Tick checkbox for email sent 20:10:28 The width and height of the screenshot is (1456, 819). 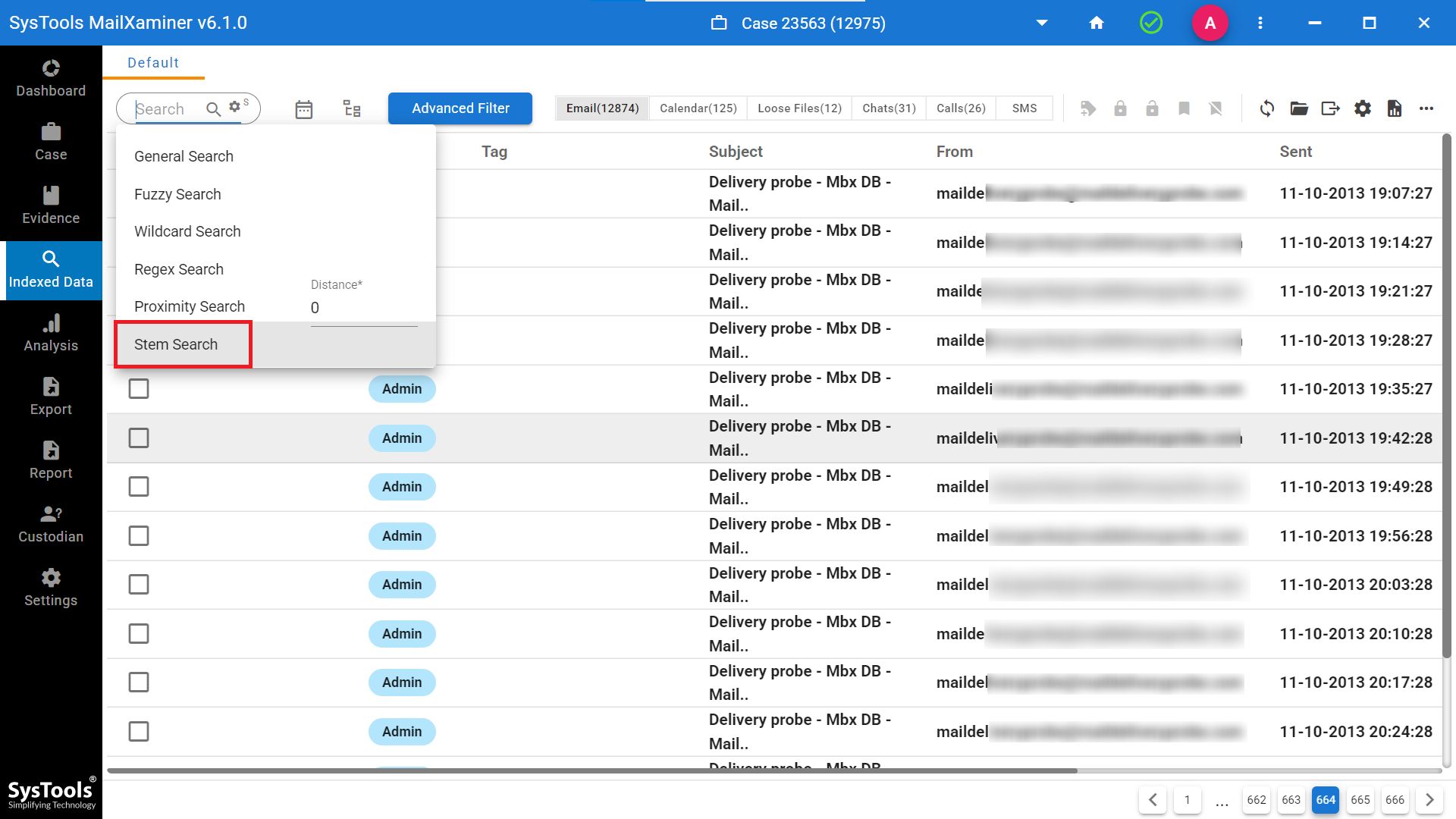click(x=139, y=634)
